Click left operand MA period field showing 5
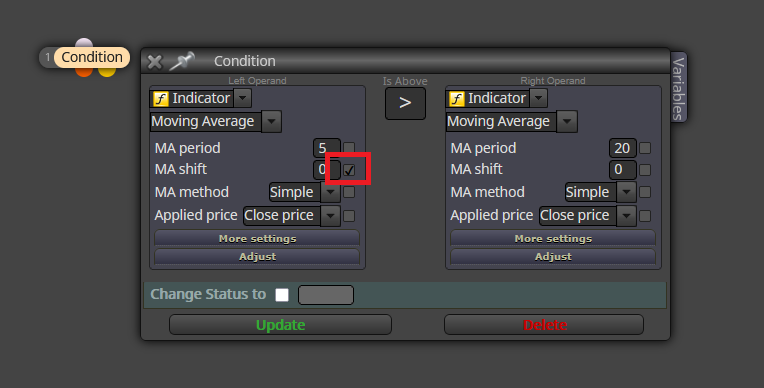The width and height of the screenshot is (764, 388). pos(326,148)
